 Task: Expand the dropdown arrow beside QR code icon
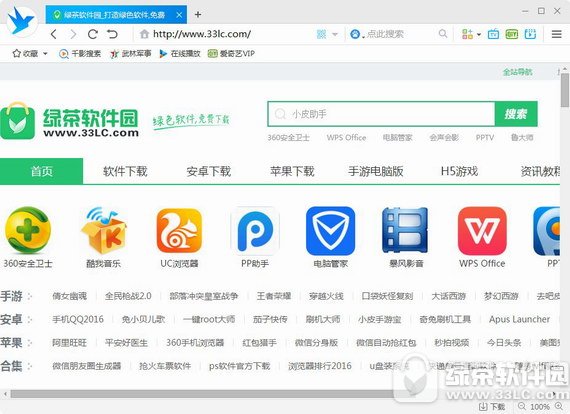click(335, 35)
